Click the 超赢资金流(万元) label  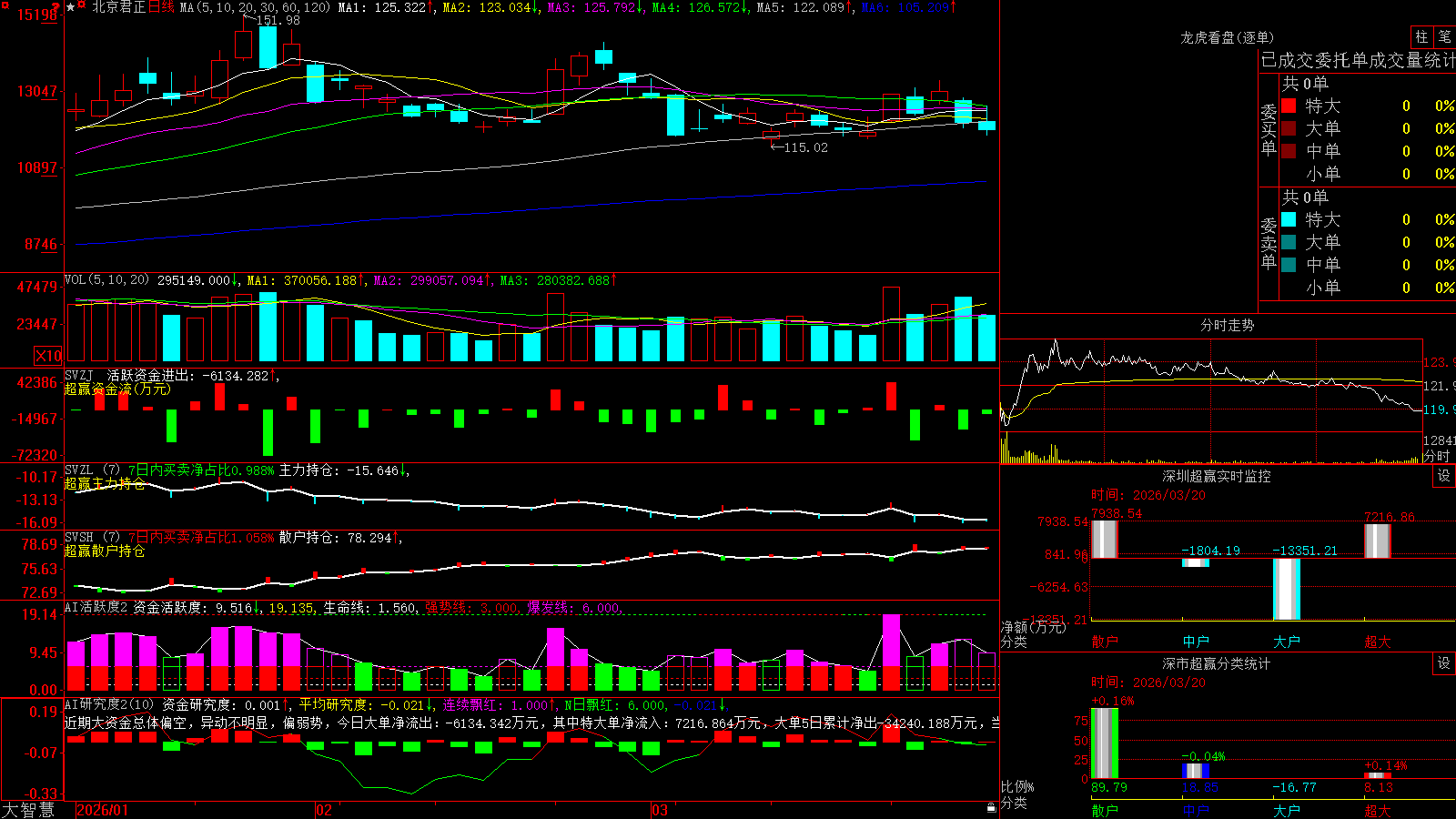[117, 389]
